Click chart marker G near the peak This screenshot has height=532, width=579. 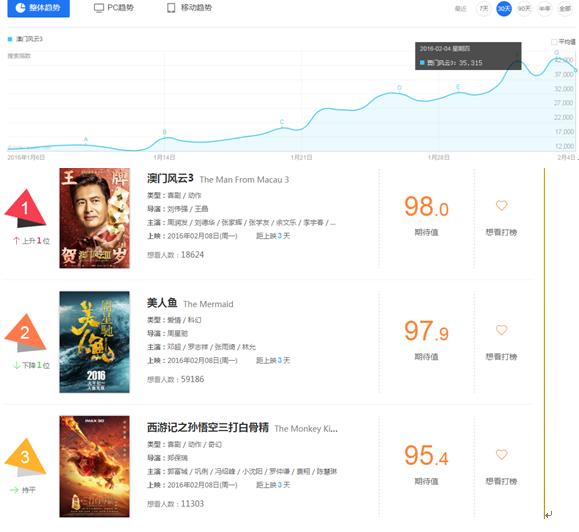click(x=556, y=52)
